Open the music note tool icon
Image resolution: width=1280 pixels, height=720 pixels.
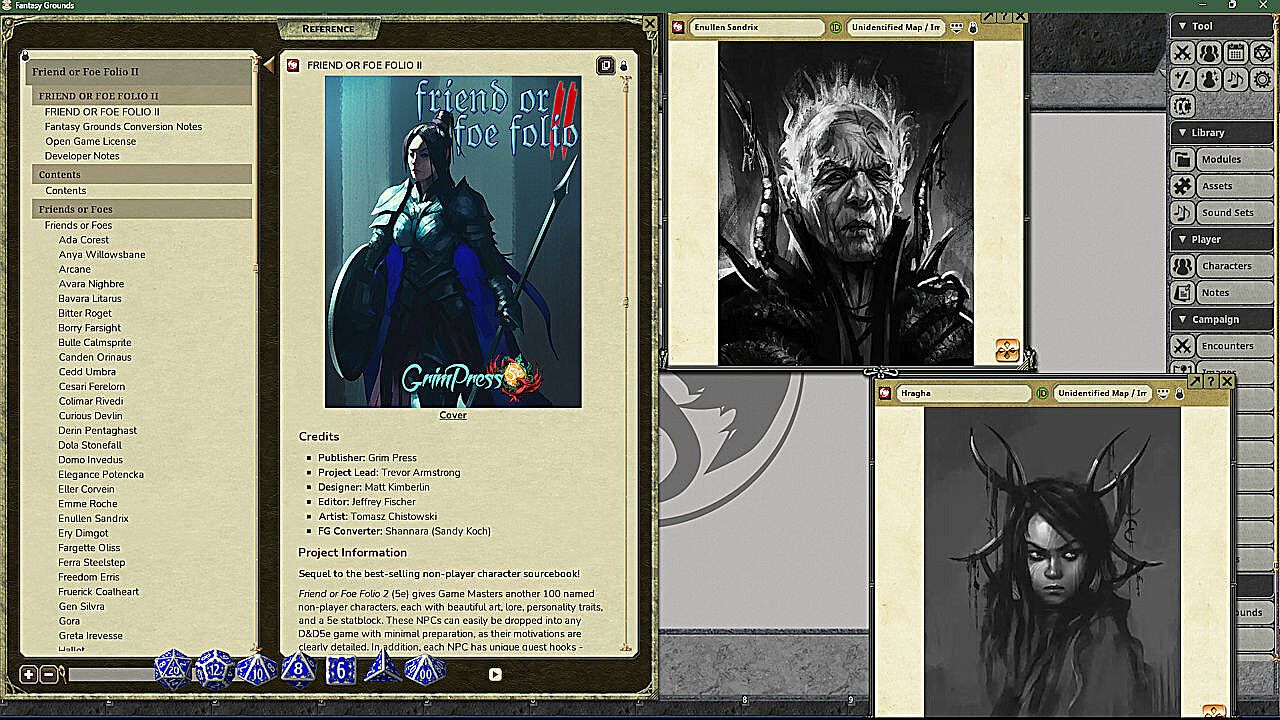pyautogui.click(x=1236, y=79)
